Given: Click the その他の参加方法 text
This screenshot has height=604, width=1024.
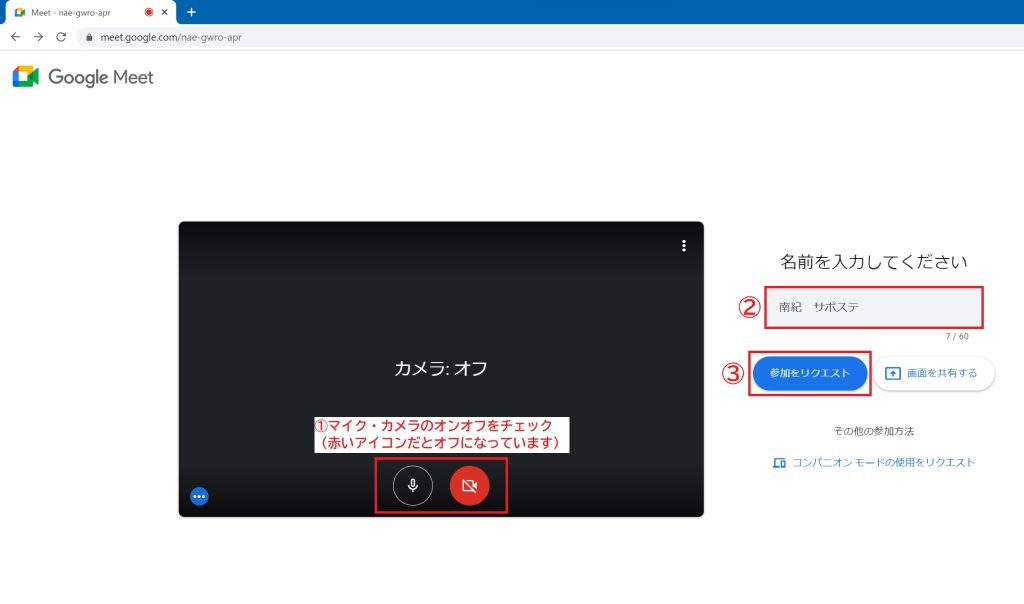Looking at the screenshot, I should [x=874, y=431].
